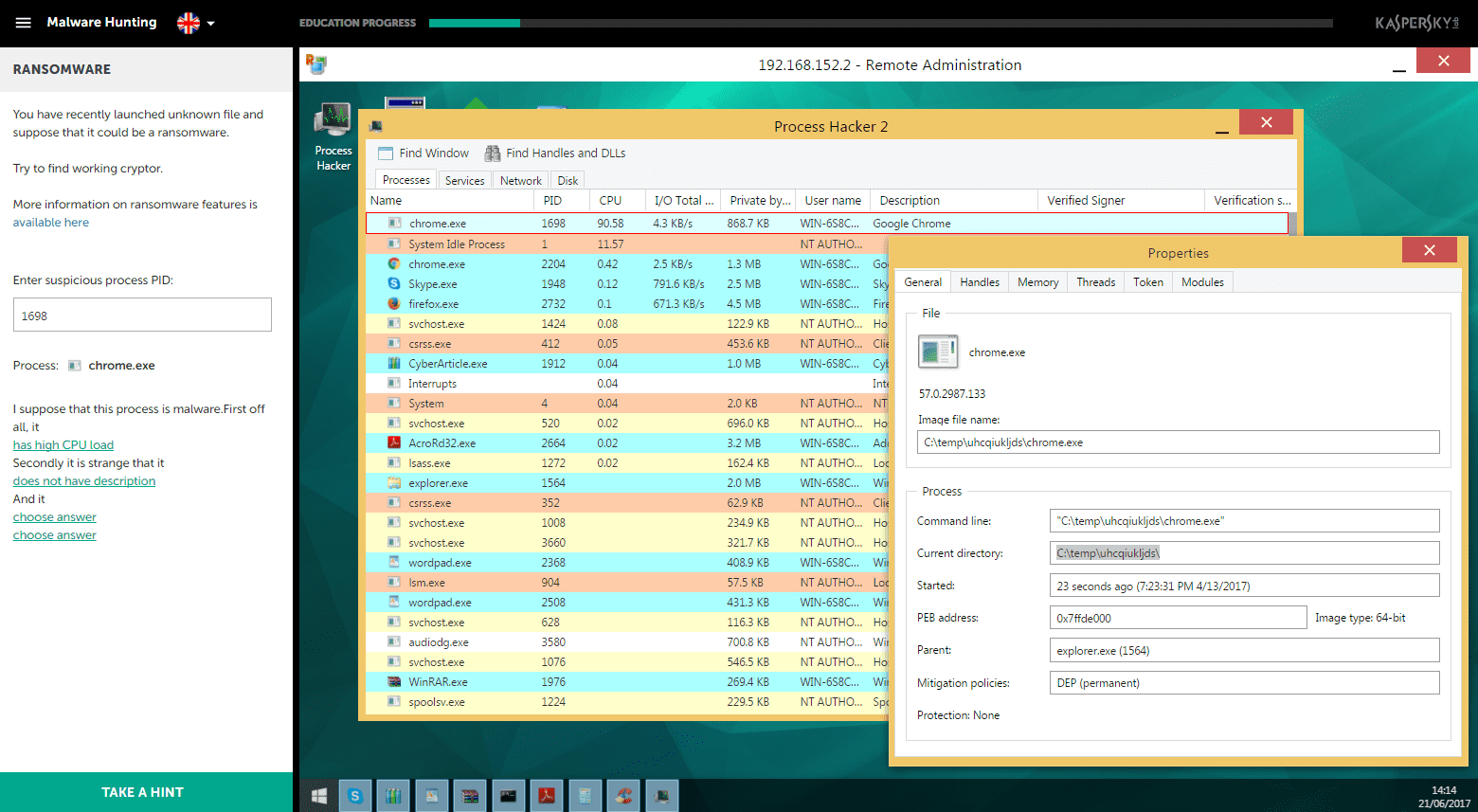
Task: Open the second 'choose answer' dropdown link
Action: point(55,535)
